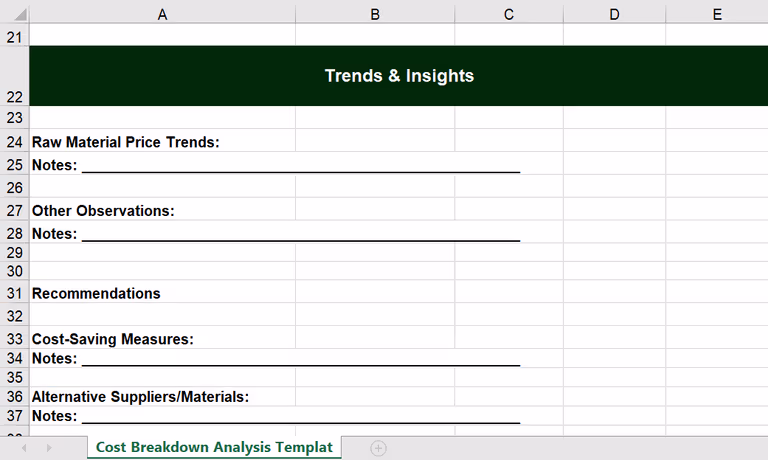Select row 27 header
This screenshot has height=460, width=768.
coord(15,210)
